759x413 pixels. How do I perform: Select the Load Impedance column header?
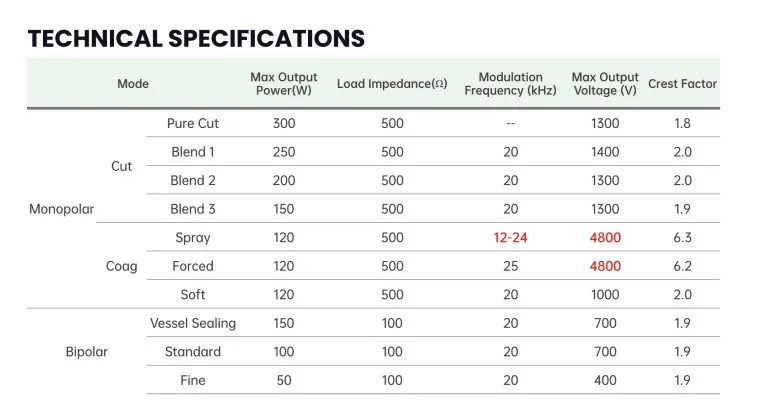pyautogui.click(x=392, y=84)
